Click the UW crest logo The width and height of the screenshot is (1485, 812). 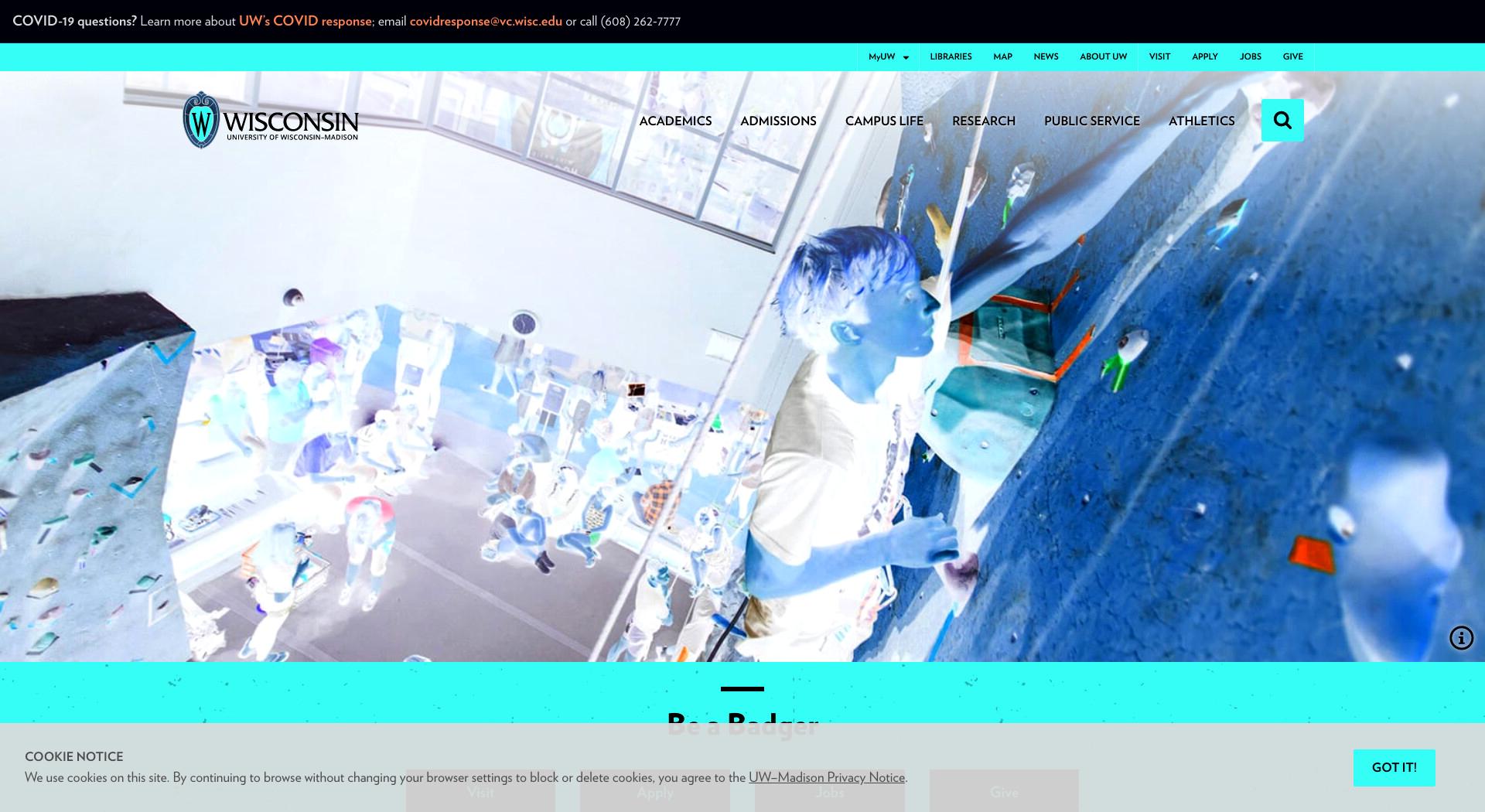[x=201, y=120]
